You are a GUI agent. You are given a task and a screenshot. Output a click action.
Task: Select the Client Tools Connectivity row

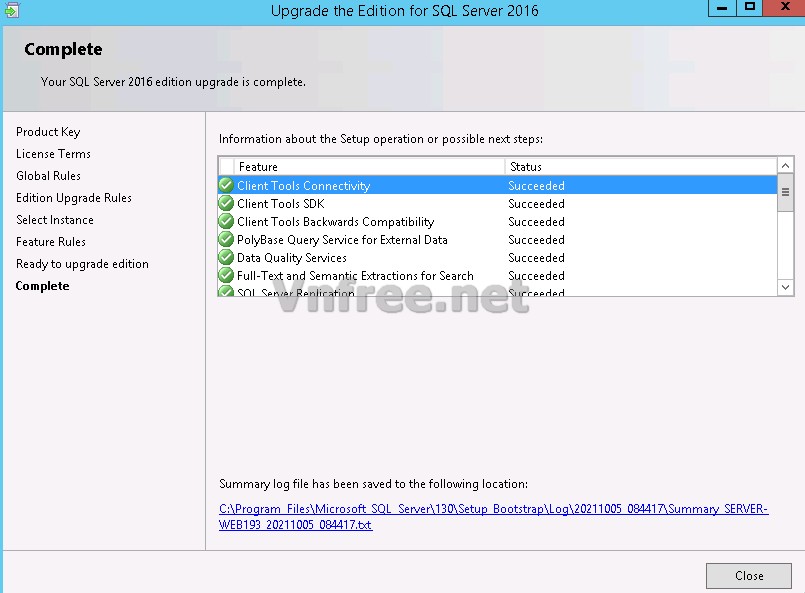497,185
